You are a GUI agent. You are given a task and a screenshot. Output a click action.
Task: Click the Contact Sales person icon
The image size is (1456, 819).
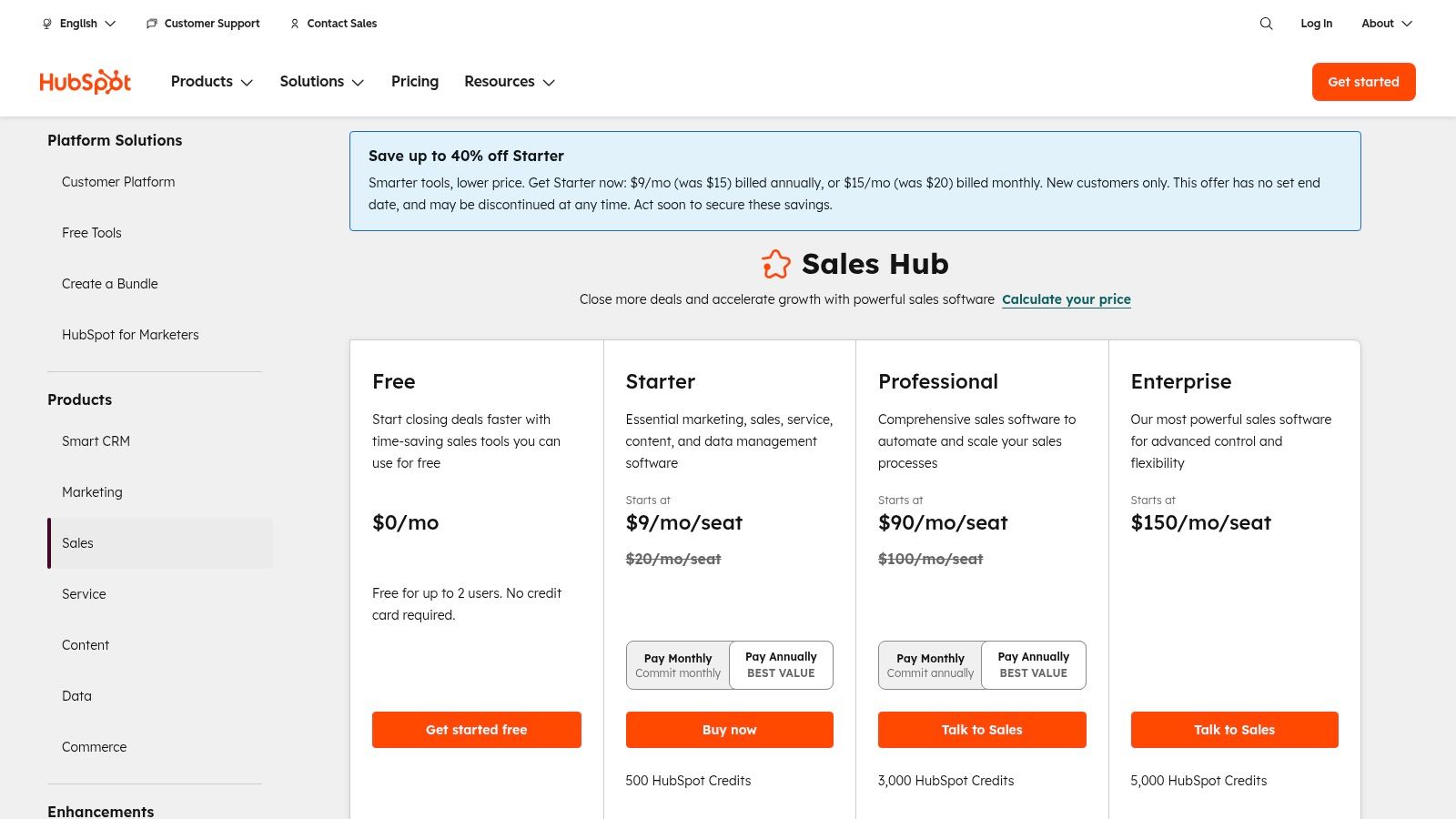(294, 24)
